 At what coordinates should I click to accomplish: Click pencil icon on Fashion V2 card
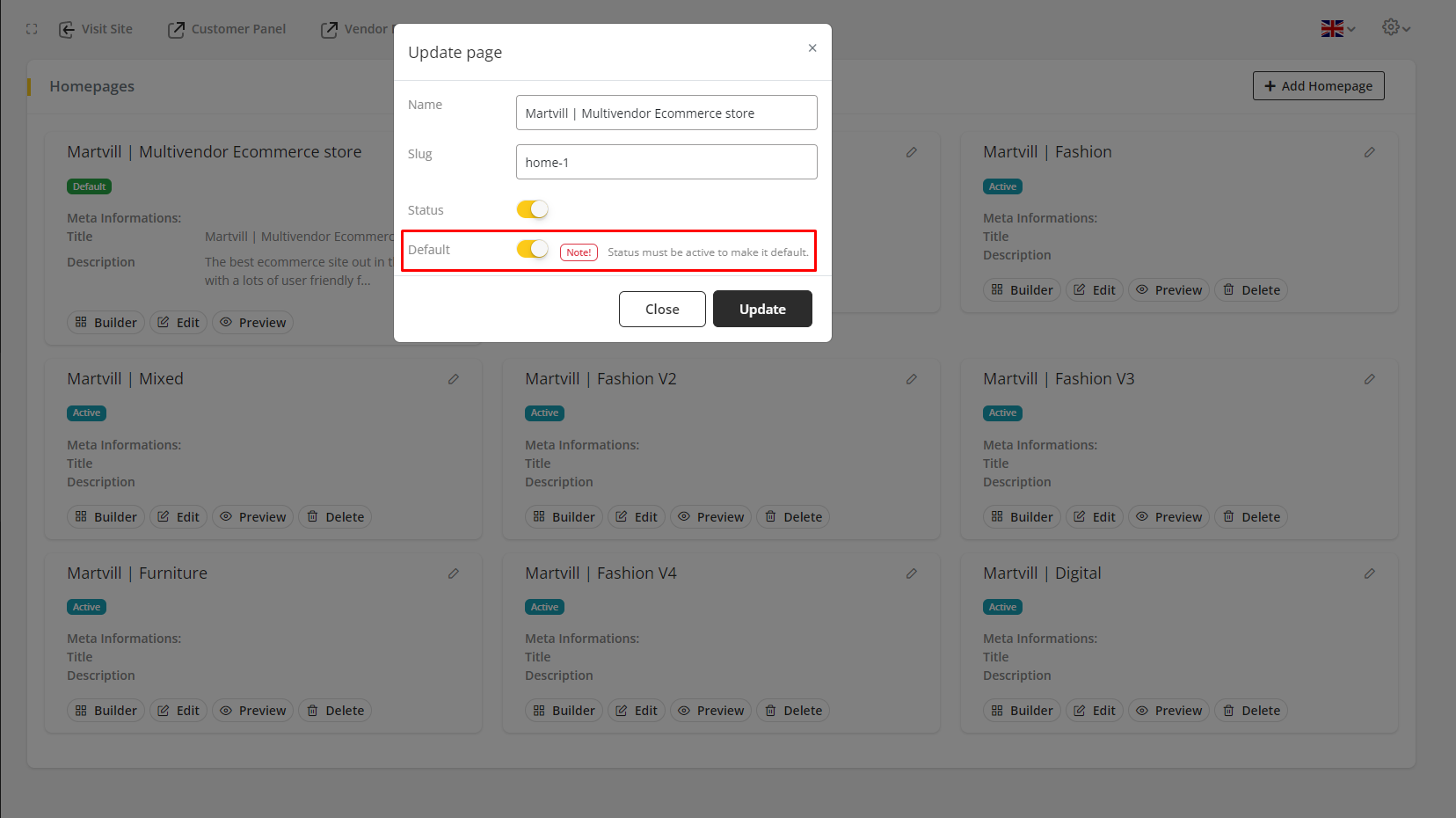click(911, 379)
